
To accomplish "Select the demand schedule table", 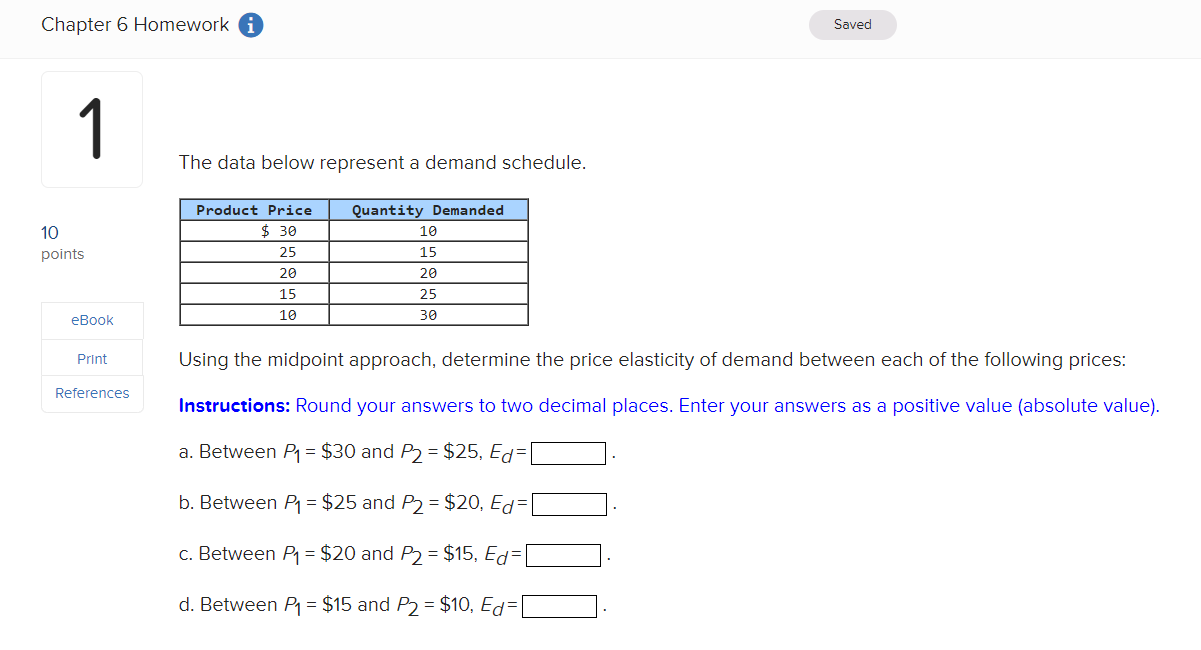I will point(354,262).
